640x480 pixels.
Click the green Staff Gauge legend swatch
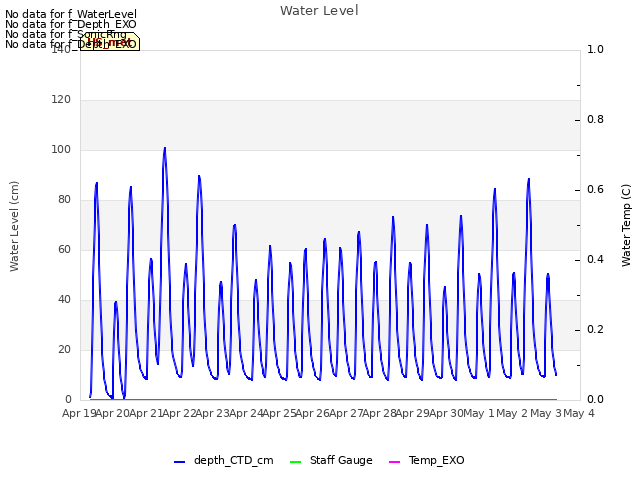coord(295,462)
